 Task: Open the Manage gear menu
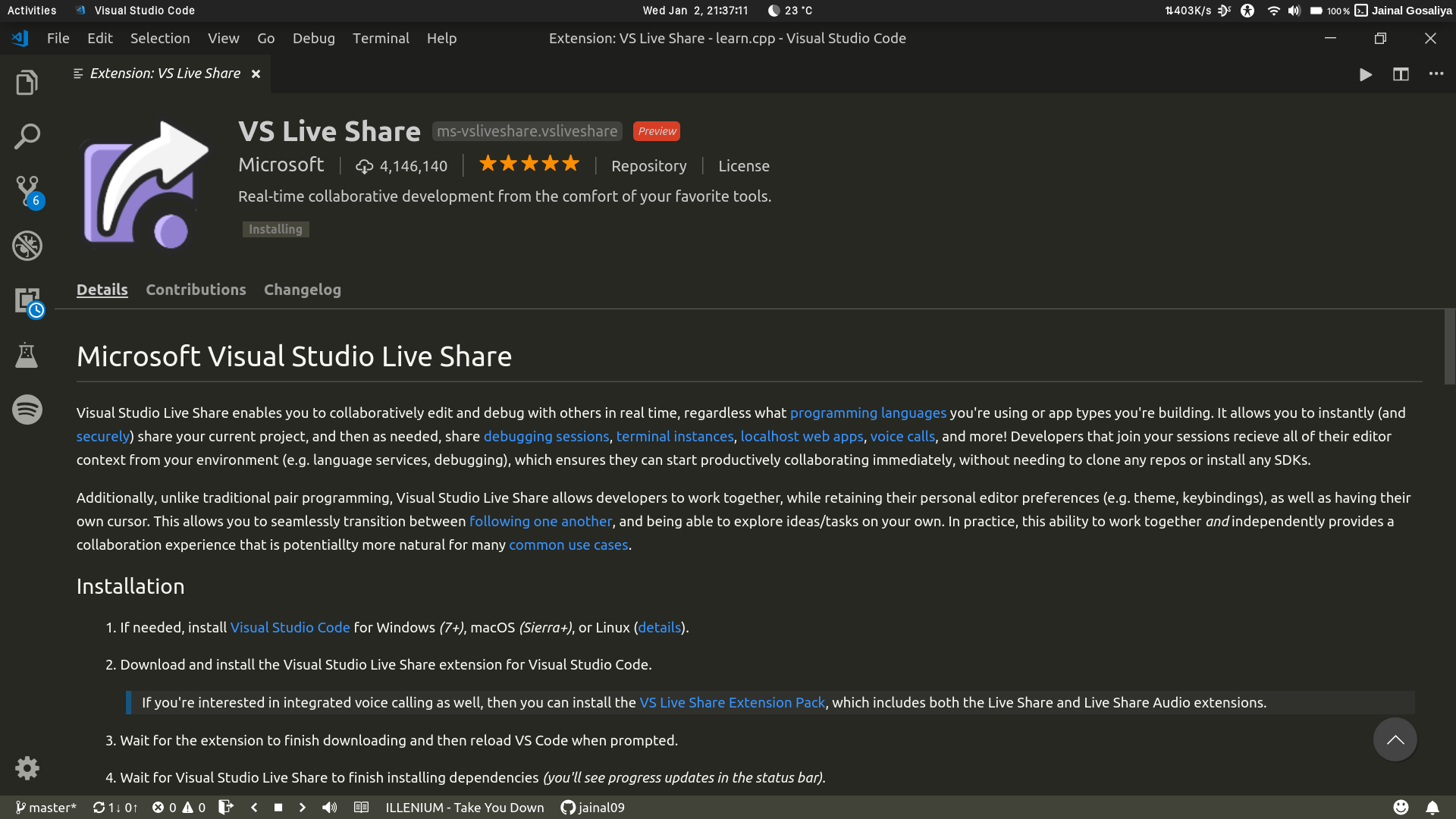27,768
